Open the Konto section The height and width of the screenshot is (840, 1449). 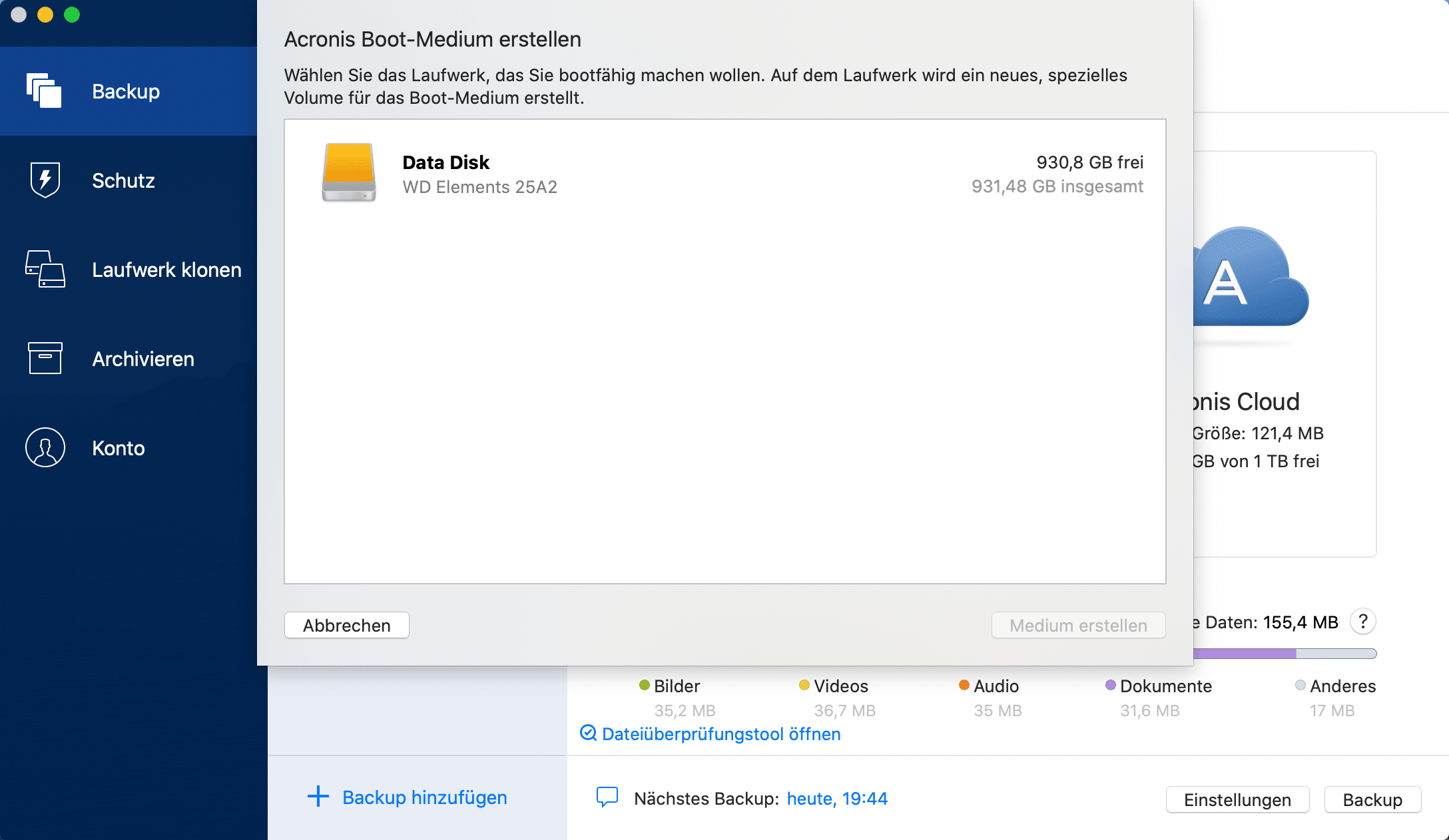coord(119,448)
